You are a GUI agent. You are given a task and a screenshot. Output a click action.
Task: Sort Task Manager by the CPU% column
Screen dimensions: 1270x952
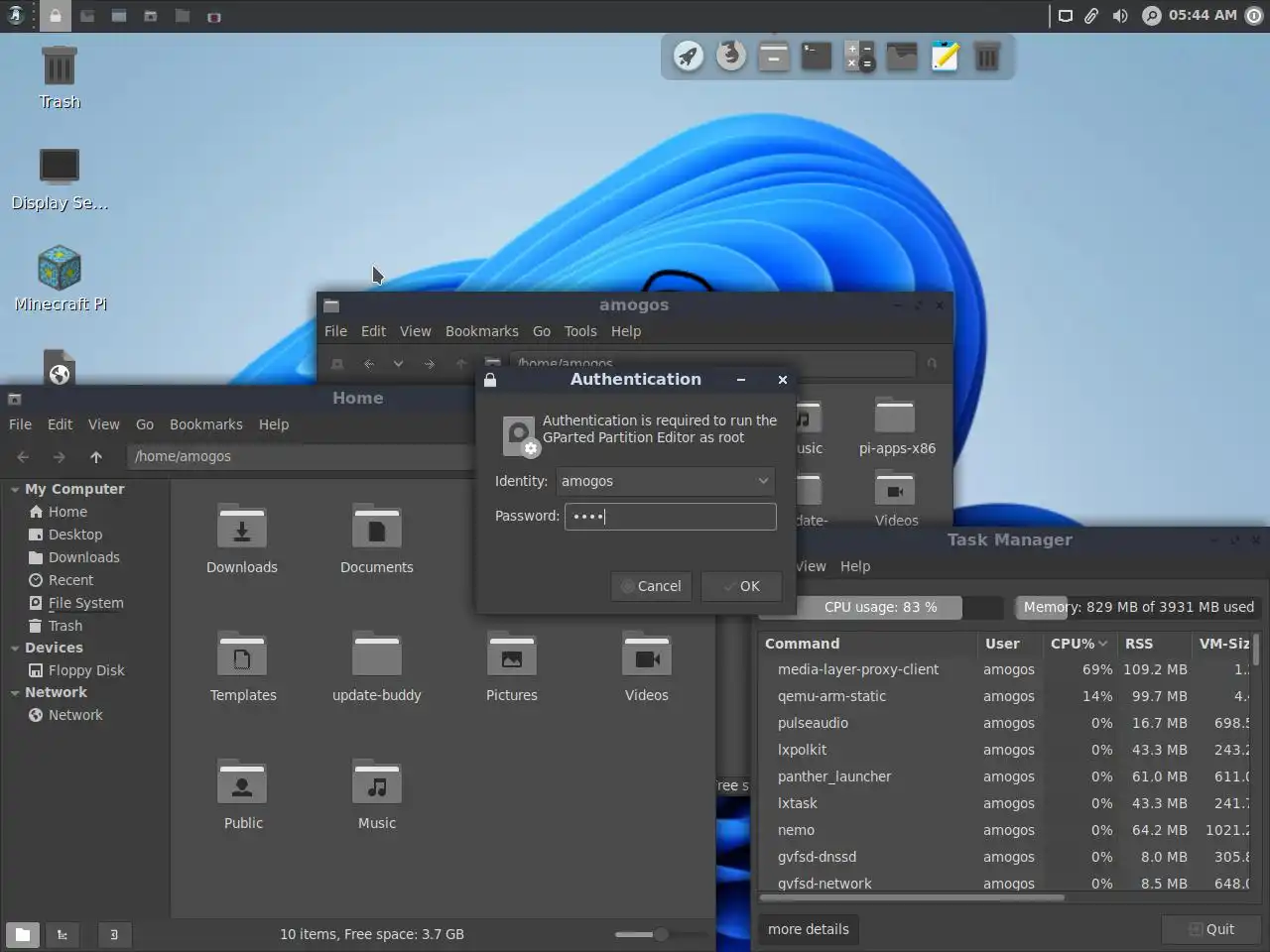pos(1079,644)
